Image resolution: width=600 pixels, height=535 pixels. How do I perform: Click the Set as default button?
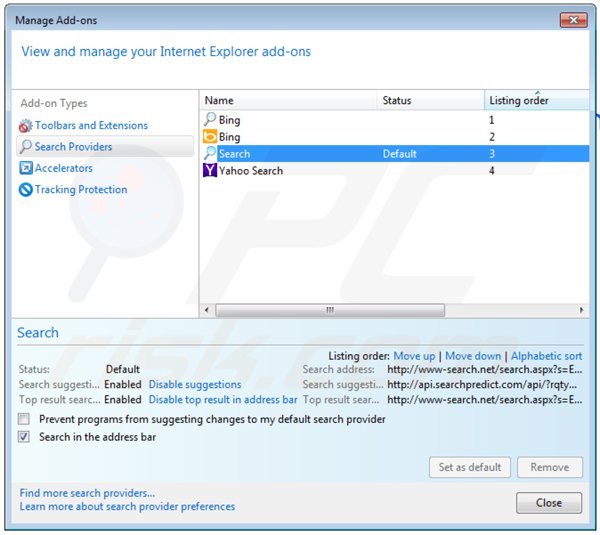tap(470, 467)
